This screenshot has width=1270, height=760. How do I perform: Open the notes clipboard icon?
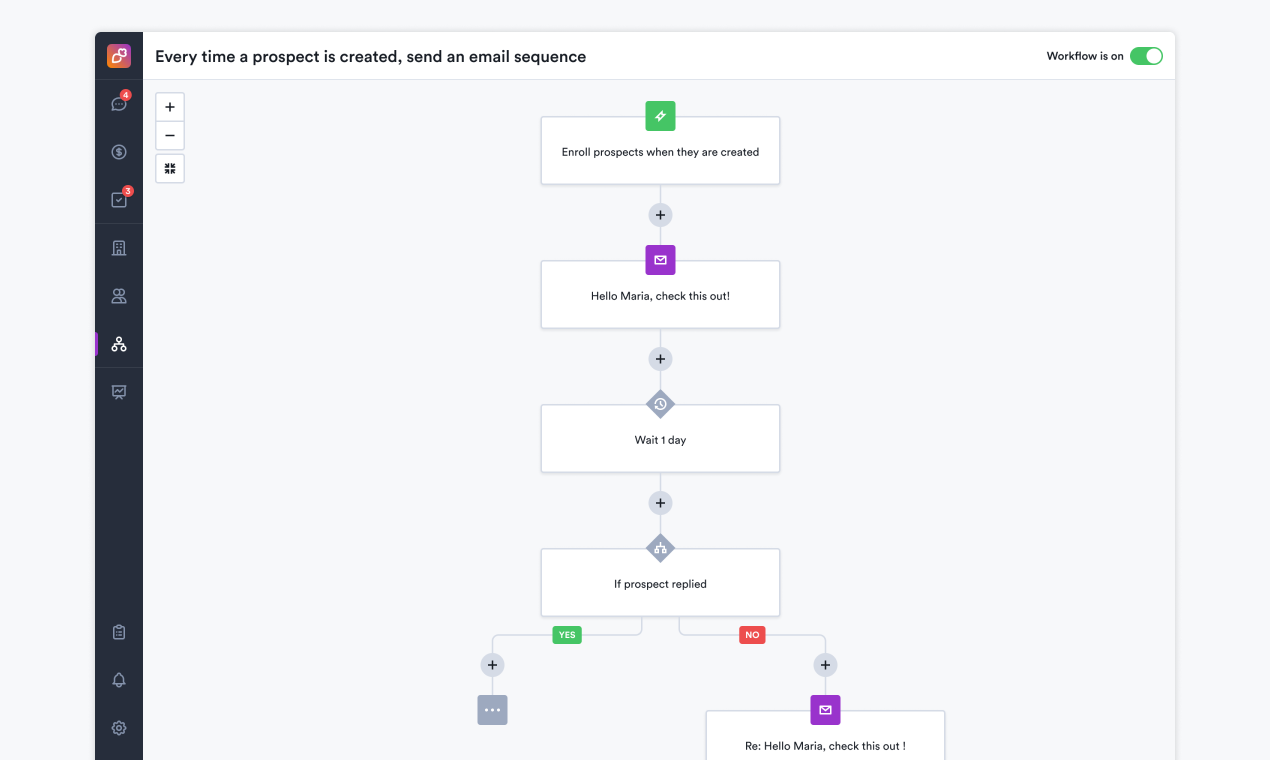[x=118, y=631]
